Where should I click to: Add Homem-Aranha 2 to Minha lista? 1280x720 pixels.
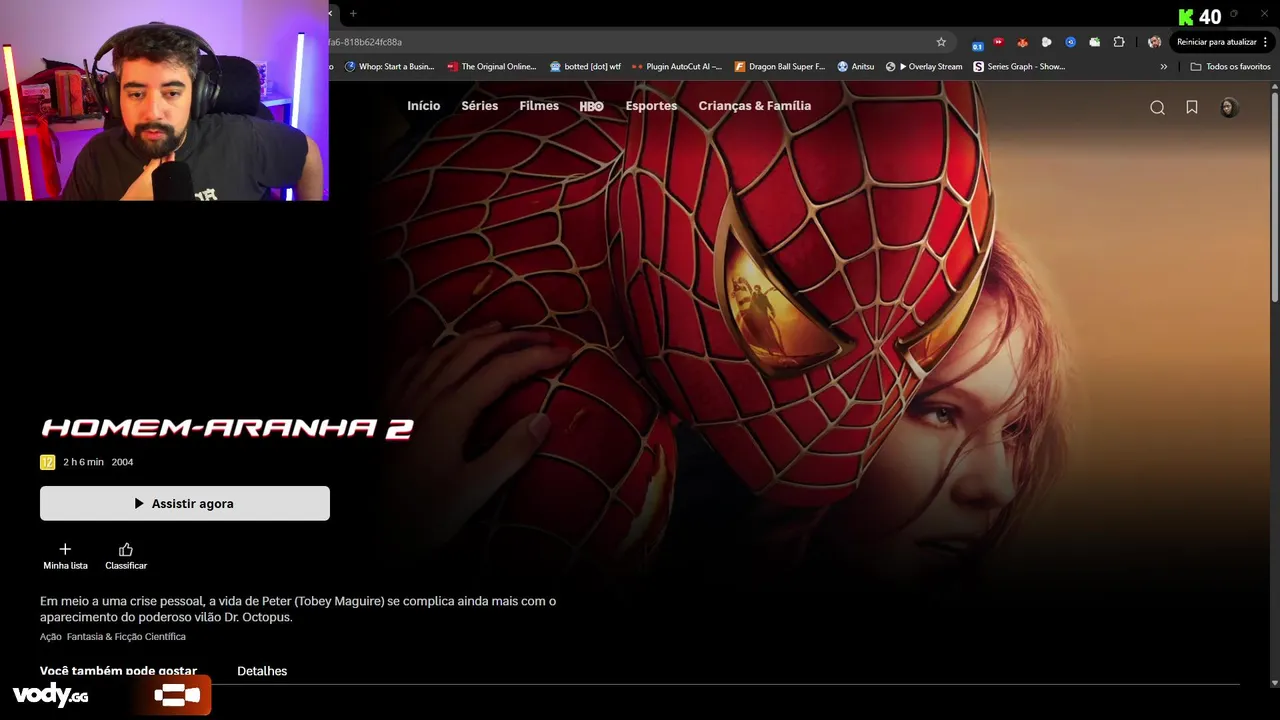[65, 557]
